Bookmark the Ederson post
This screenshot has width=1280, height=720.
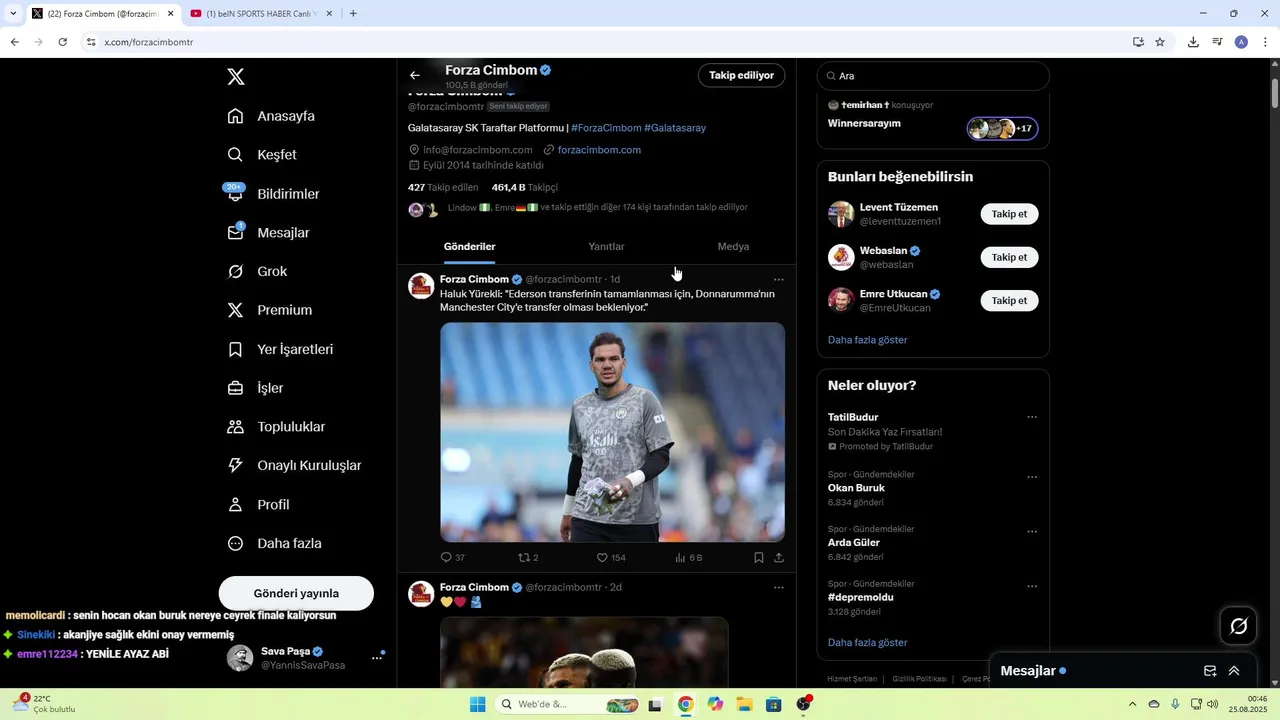[759, 558]
